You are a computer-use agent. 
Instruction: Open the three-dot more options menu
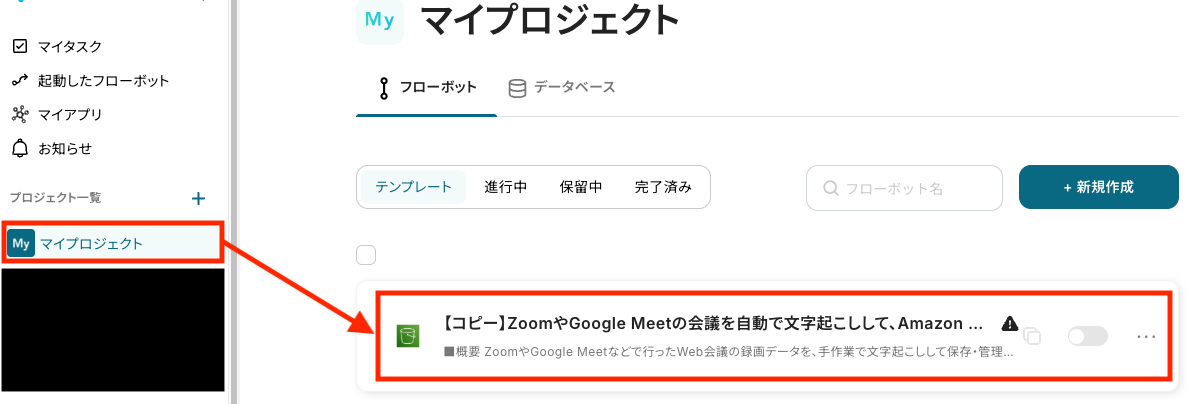click(1146, 336)
